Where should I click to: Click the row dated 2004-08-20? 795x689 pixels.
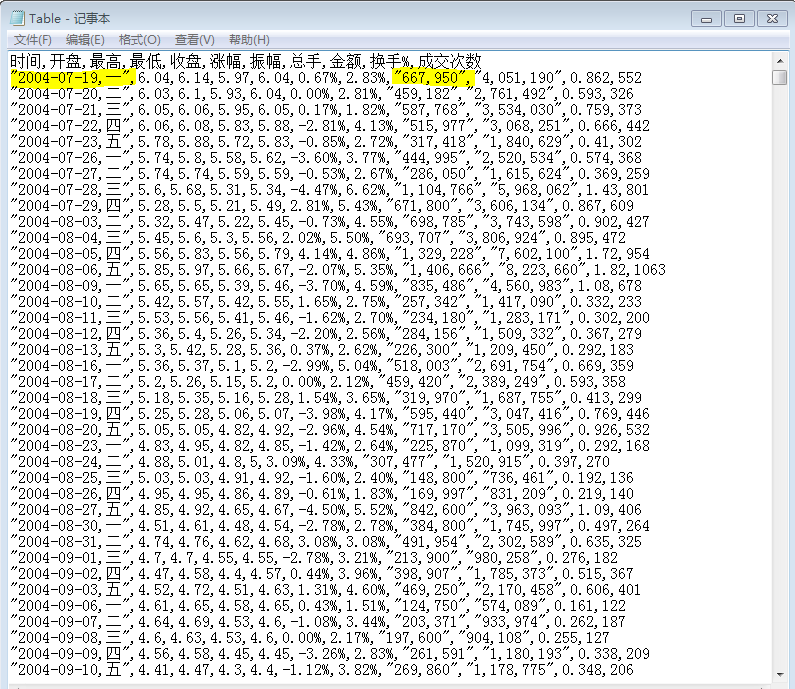point(330,430)
